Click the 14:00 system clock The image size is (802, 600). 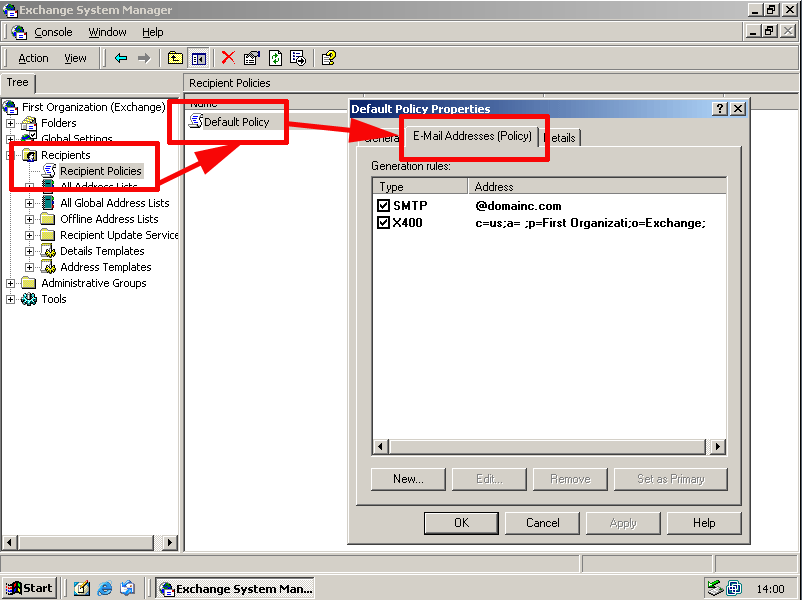[770, 589]
